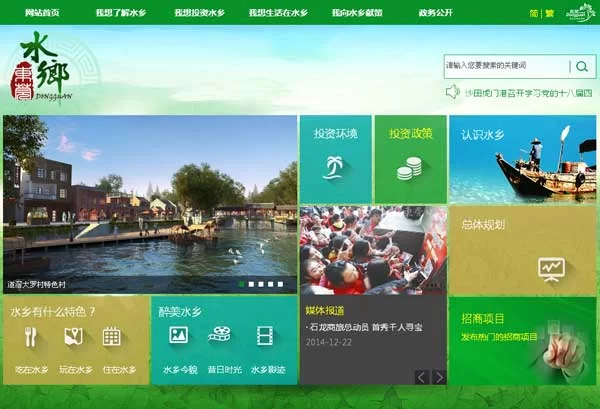Open 投资环境 palm tree tile
The height and width of the screenshot is (409, 600).
pyautogui.click(x=335, y=159)
